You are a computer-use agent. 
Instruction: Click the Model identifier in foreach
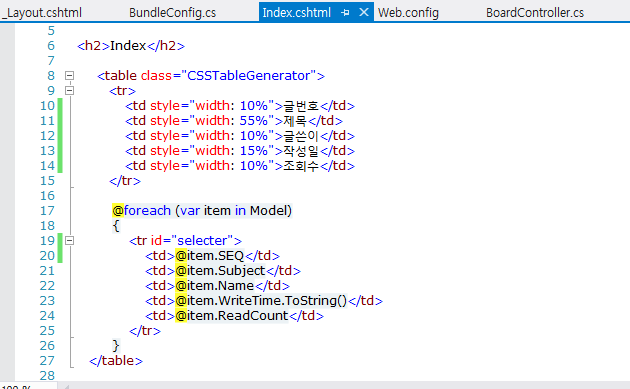269,211
